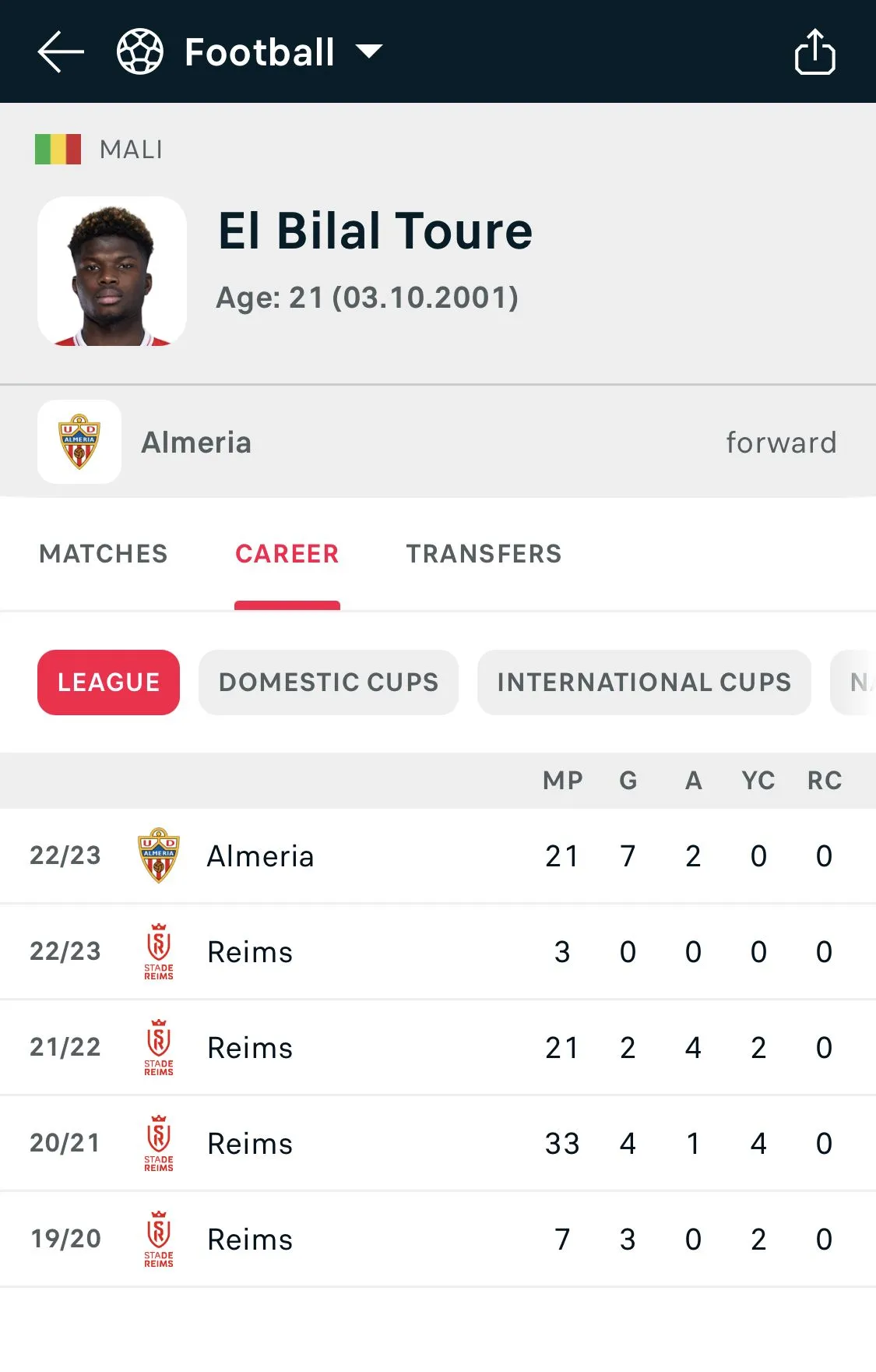Tap the Almeria club crest in header

click(x=79, y=442)
